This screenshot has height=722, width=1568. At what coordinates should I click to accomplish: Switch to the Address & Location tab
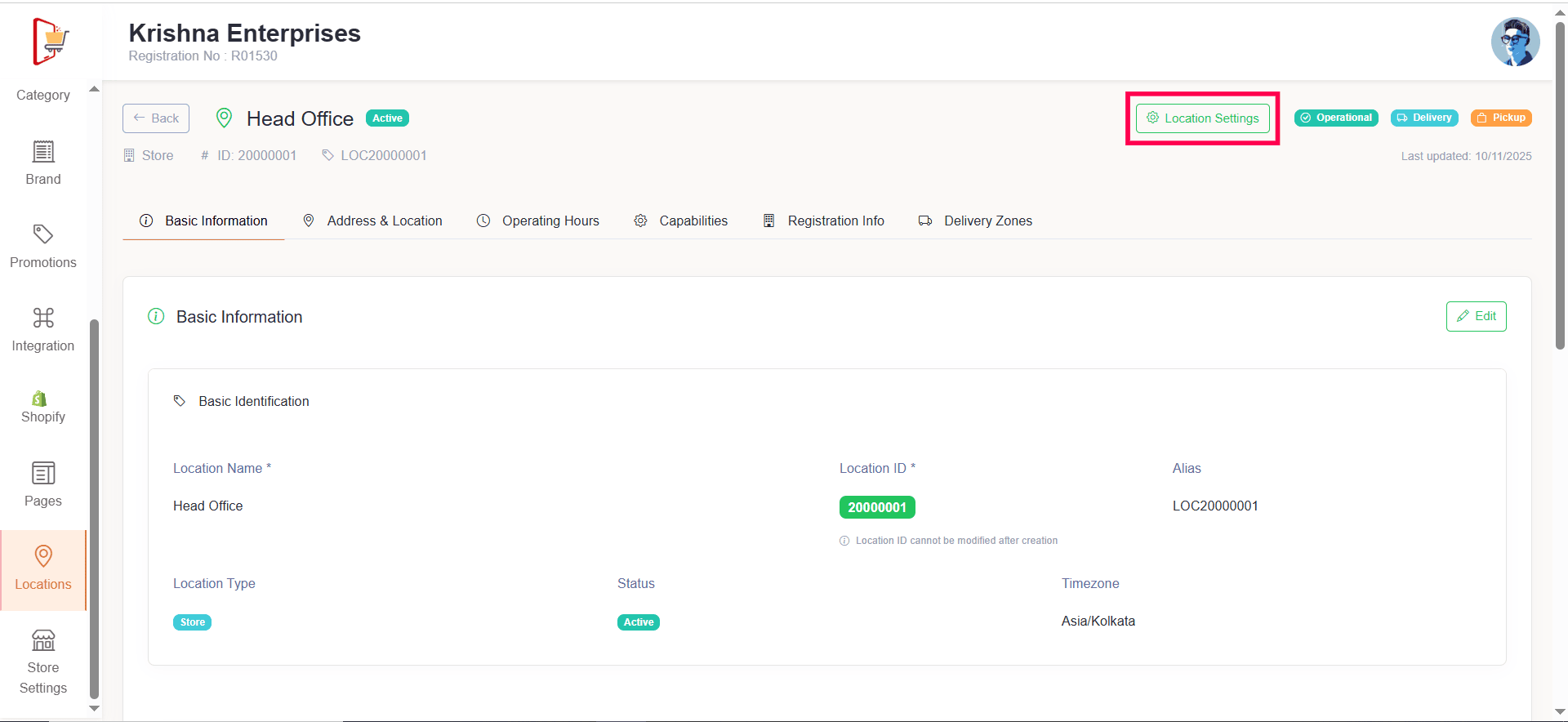372,221
